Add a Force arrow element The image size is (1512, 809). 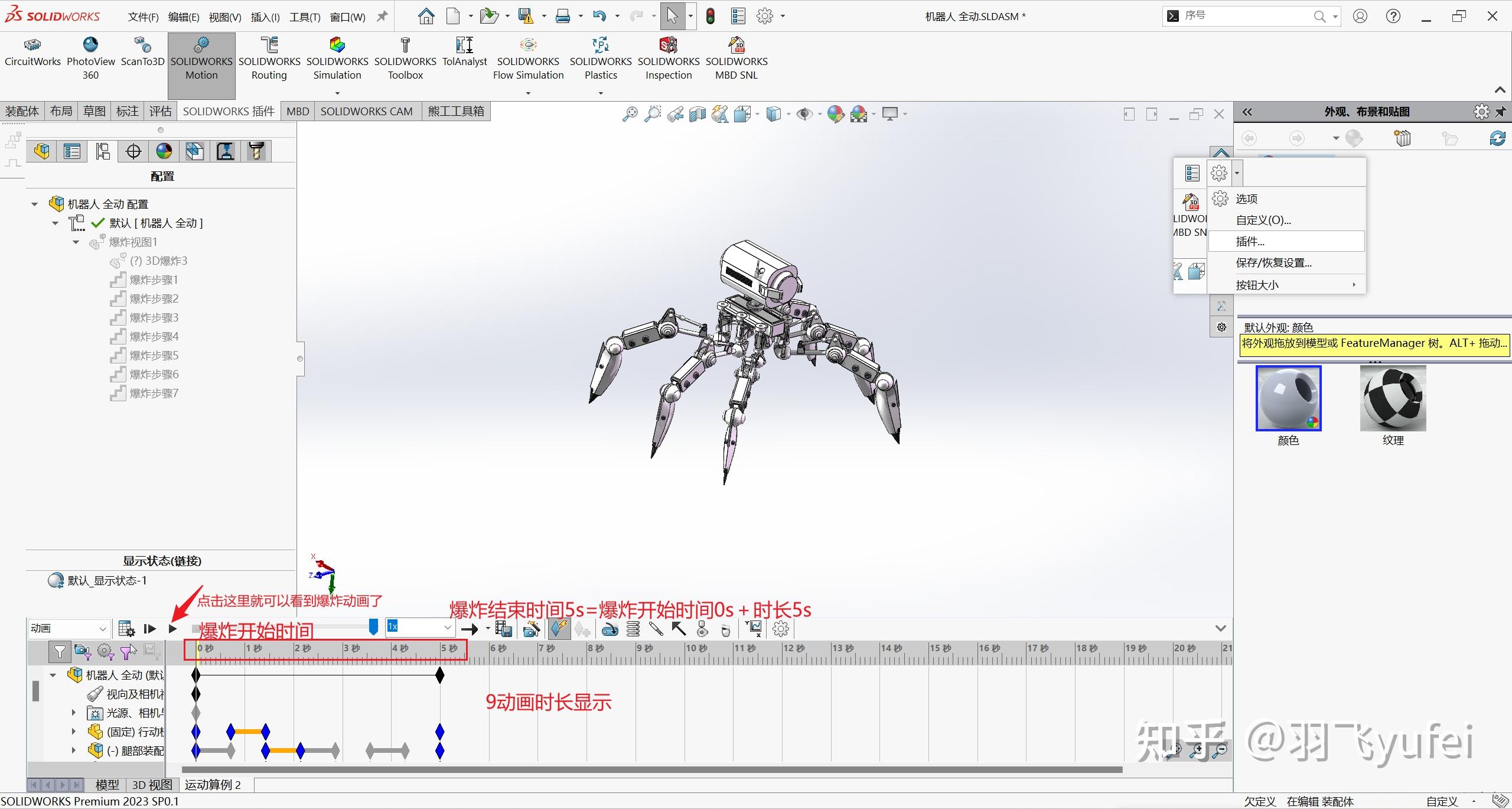point(679,629)
